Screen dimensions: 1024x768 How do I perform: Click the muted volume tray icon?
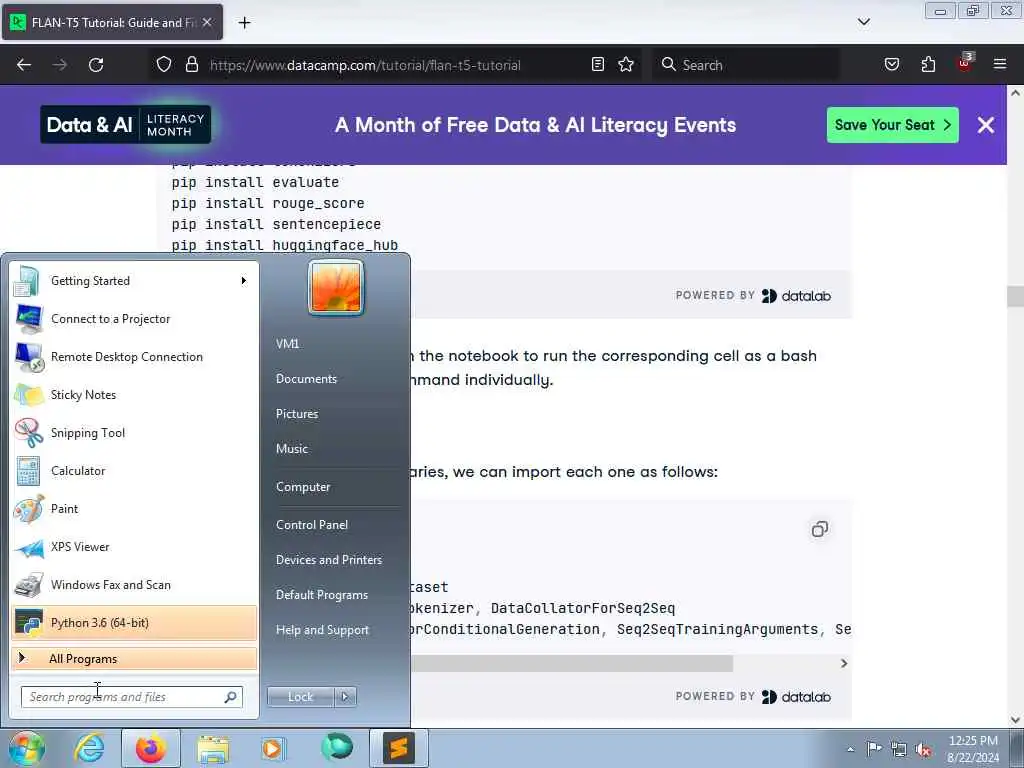pos(923,750)
